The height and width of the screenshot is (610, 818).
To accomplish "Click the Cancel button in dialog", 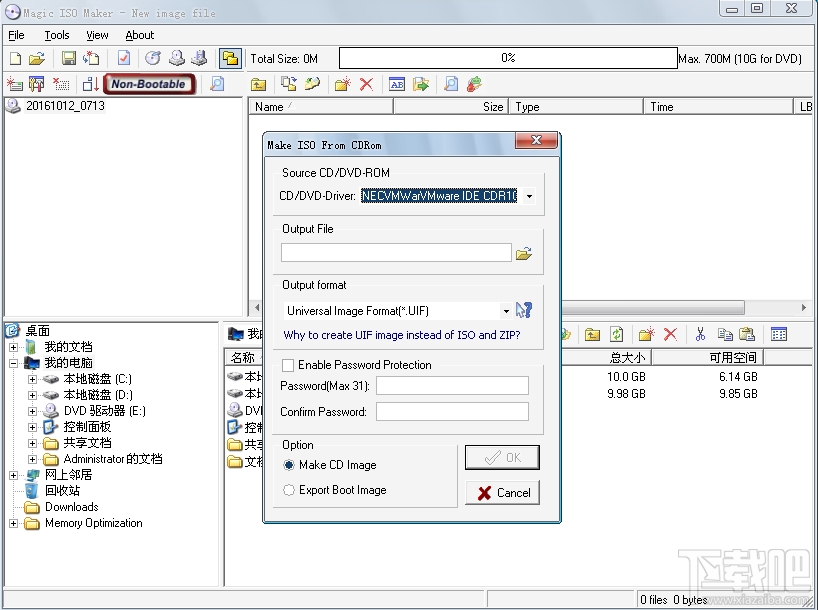I will (x=502, y=493).
